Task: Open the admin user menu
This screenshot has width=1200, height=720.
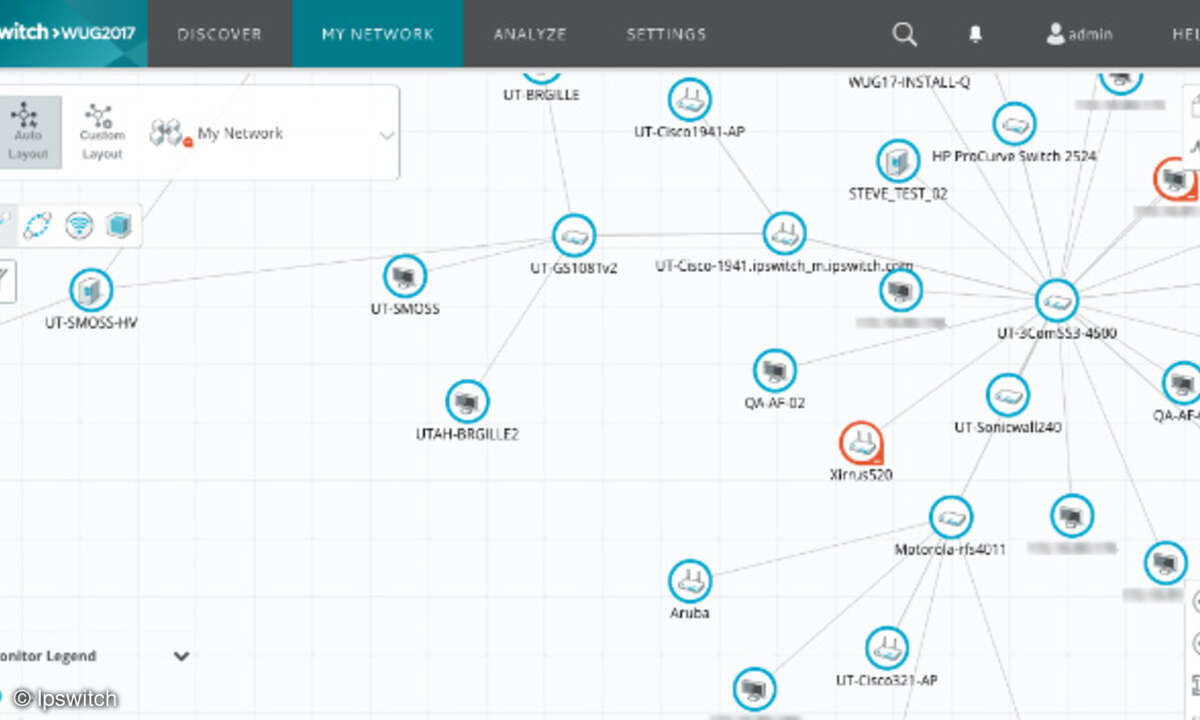Action: pos(1079,34)
